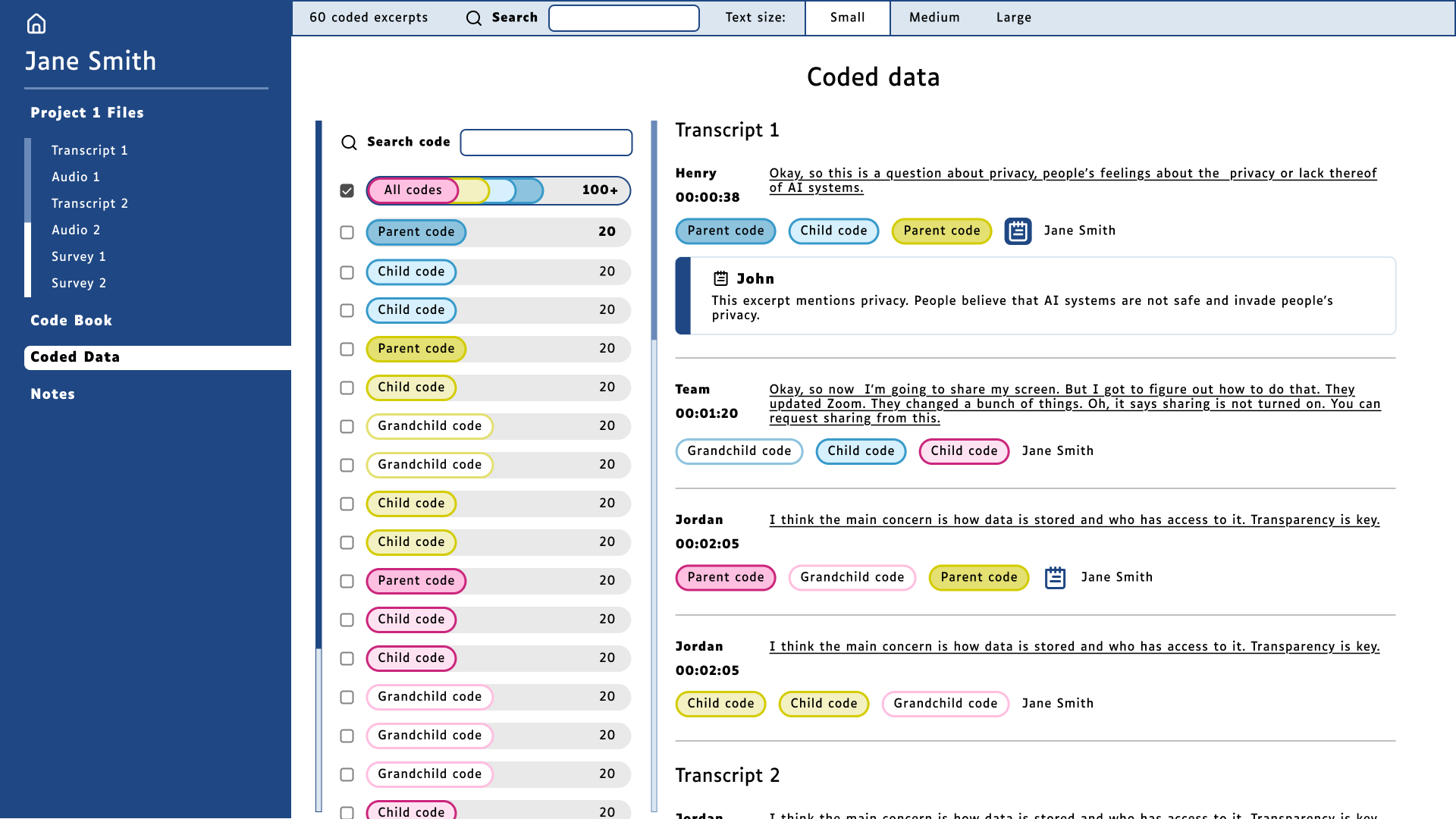This screenshot has width=1456, height=819.
Task: Toggle the All codes checkbox
Action: coord(347,190)
